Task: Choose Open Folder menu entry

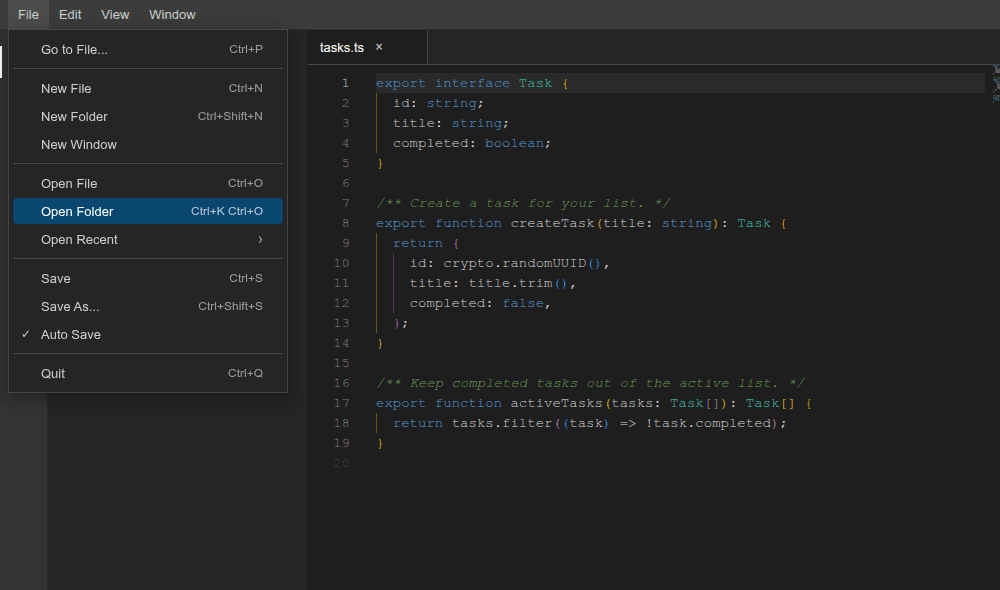Action: 148,211
